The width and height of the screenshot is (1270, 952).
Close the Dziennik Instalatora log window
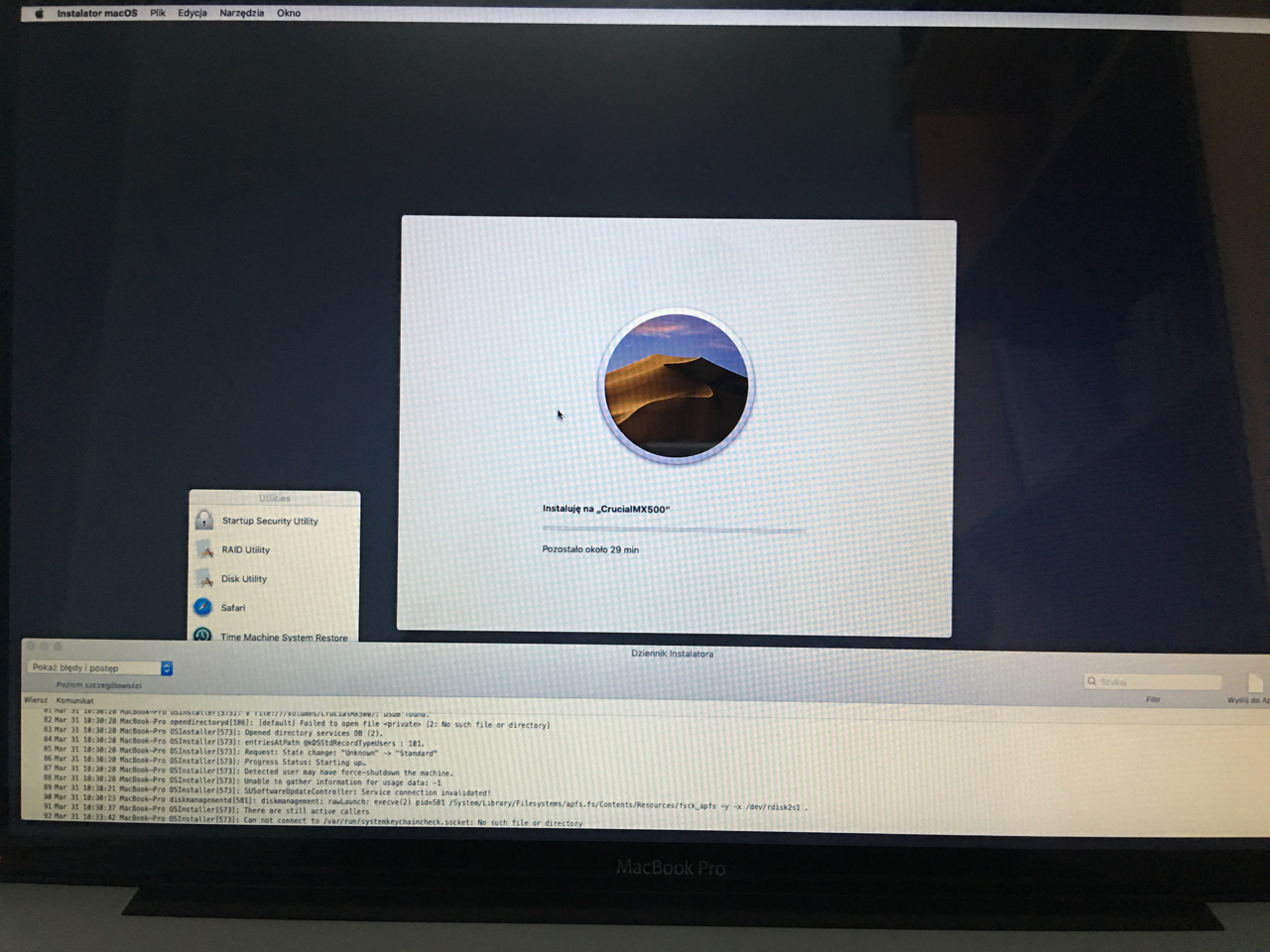32,648
